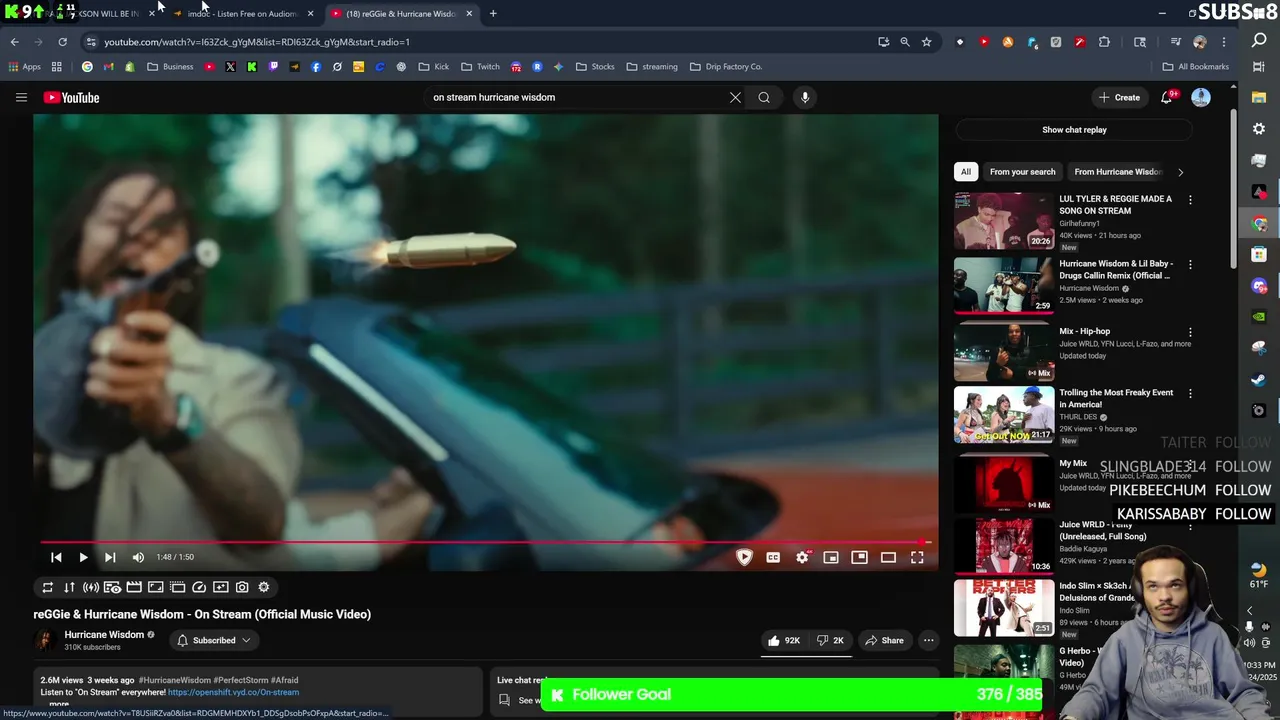
Task: Open the Lul Tyler & Reggie video thumbnail
Action: coord(1003,220)
